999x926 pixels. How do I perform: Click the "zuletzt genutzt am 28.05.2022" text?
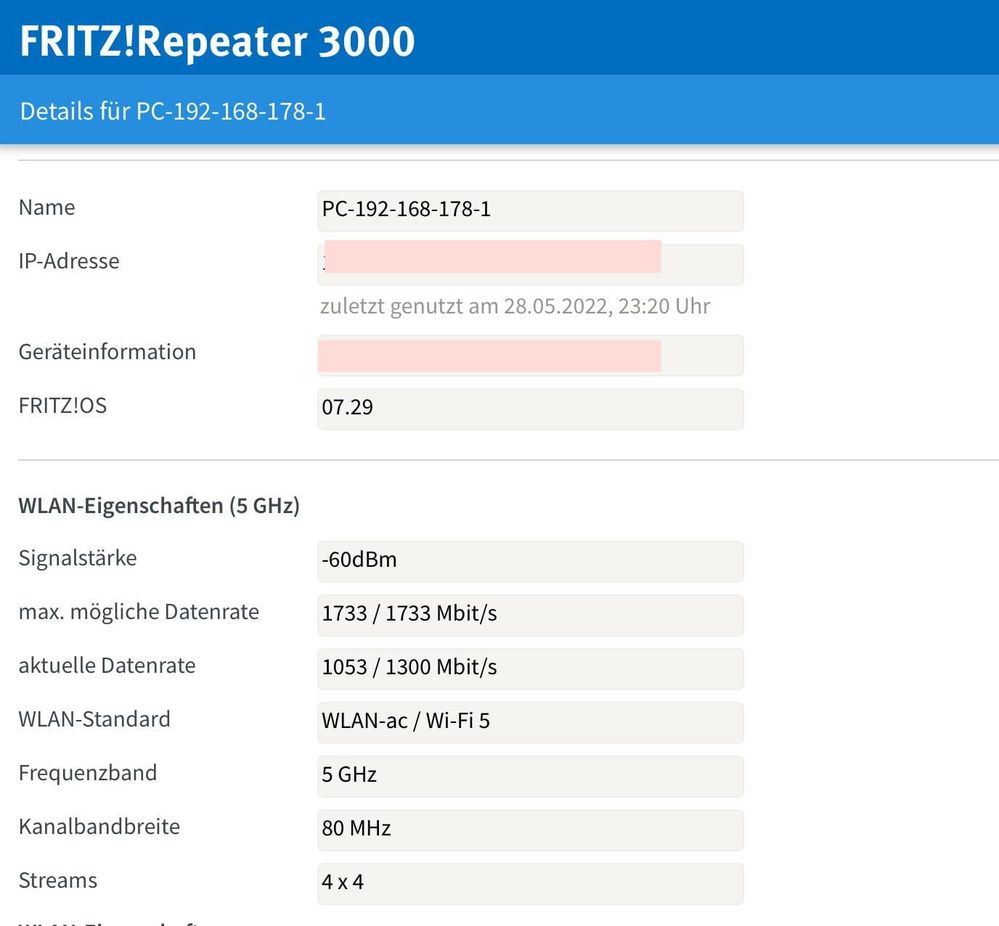(x=515, y=306)
